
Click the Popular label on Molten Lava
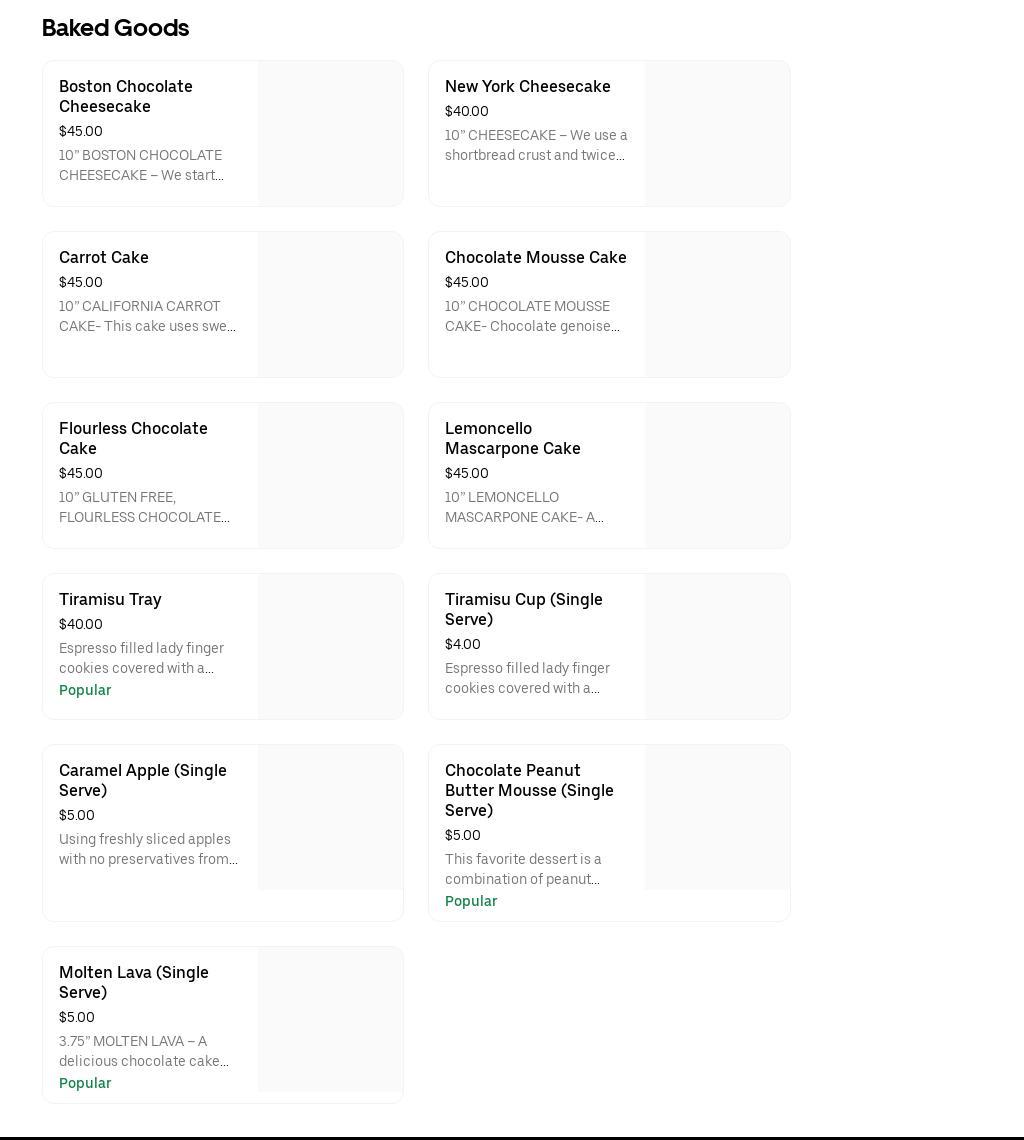85,1084
